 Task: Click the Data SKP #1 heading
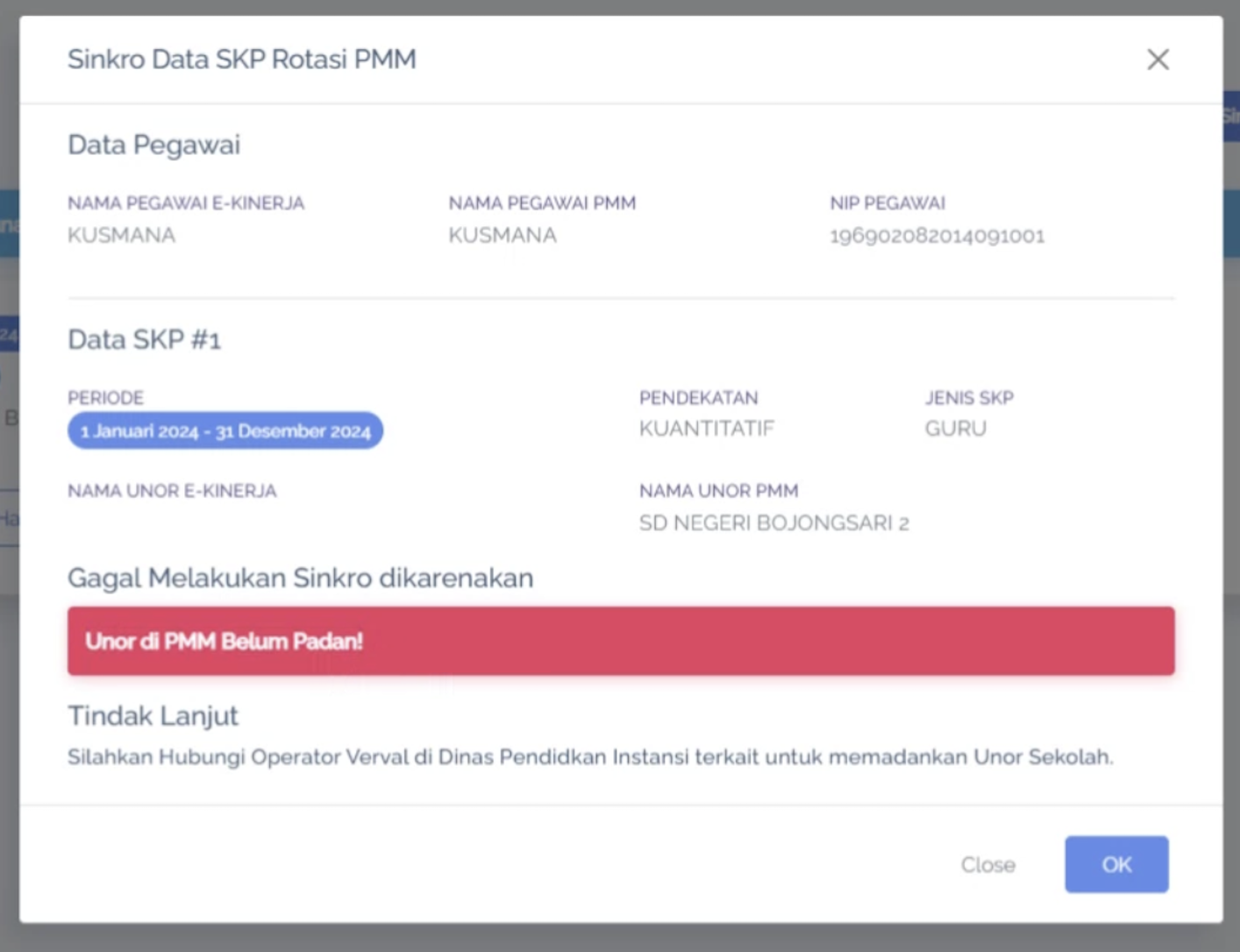pyautogui.click(x=144, y=339)
